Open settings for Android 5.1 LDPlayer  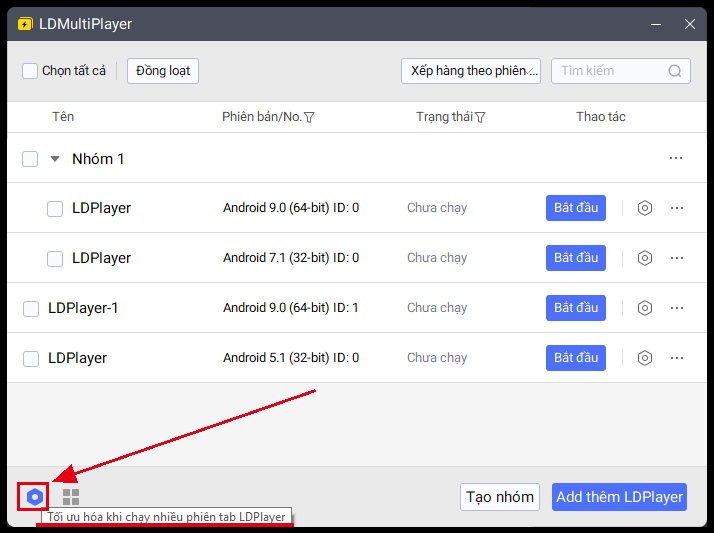tap(645, 358)
